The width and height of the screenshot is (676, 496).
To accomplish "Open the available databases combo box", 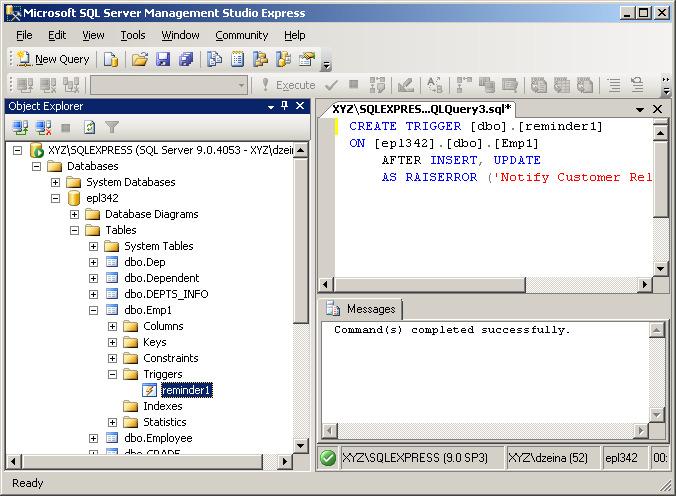I will (169, 85).
